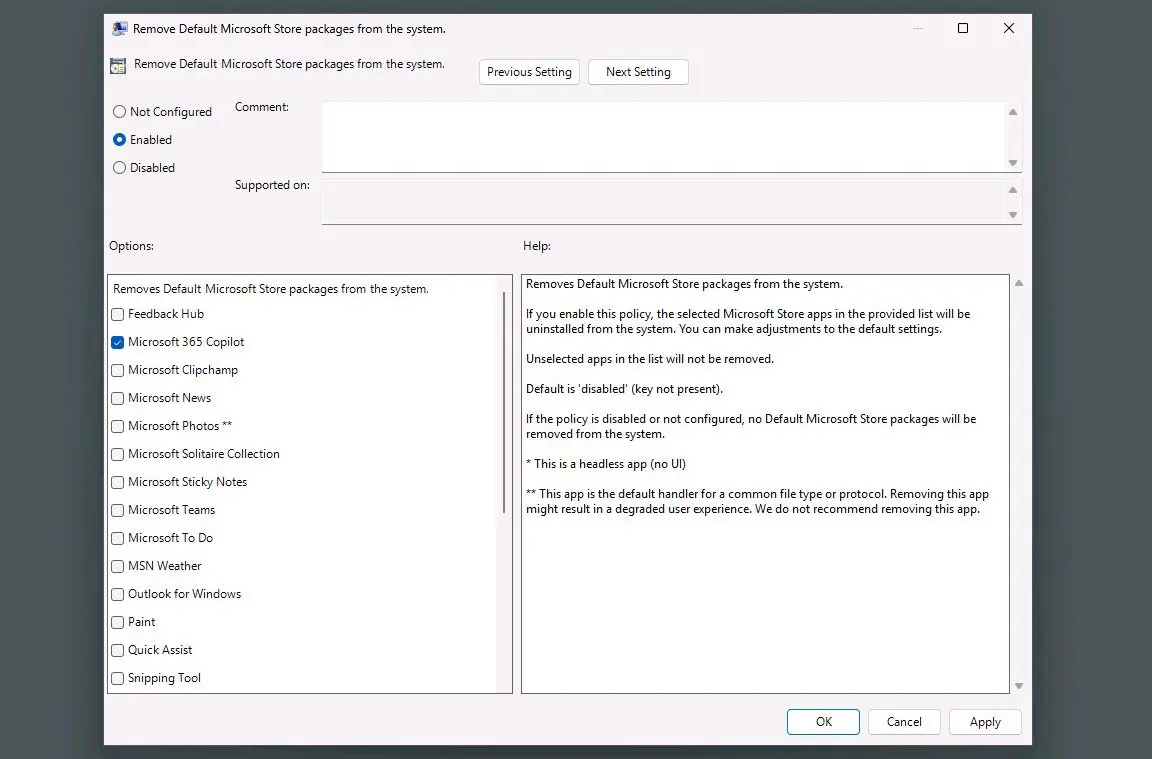Click 'Unselected apps in the list' help text
Viewport: 1152px width, 759px height.
coord(650,359)
